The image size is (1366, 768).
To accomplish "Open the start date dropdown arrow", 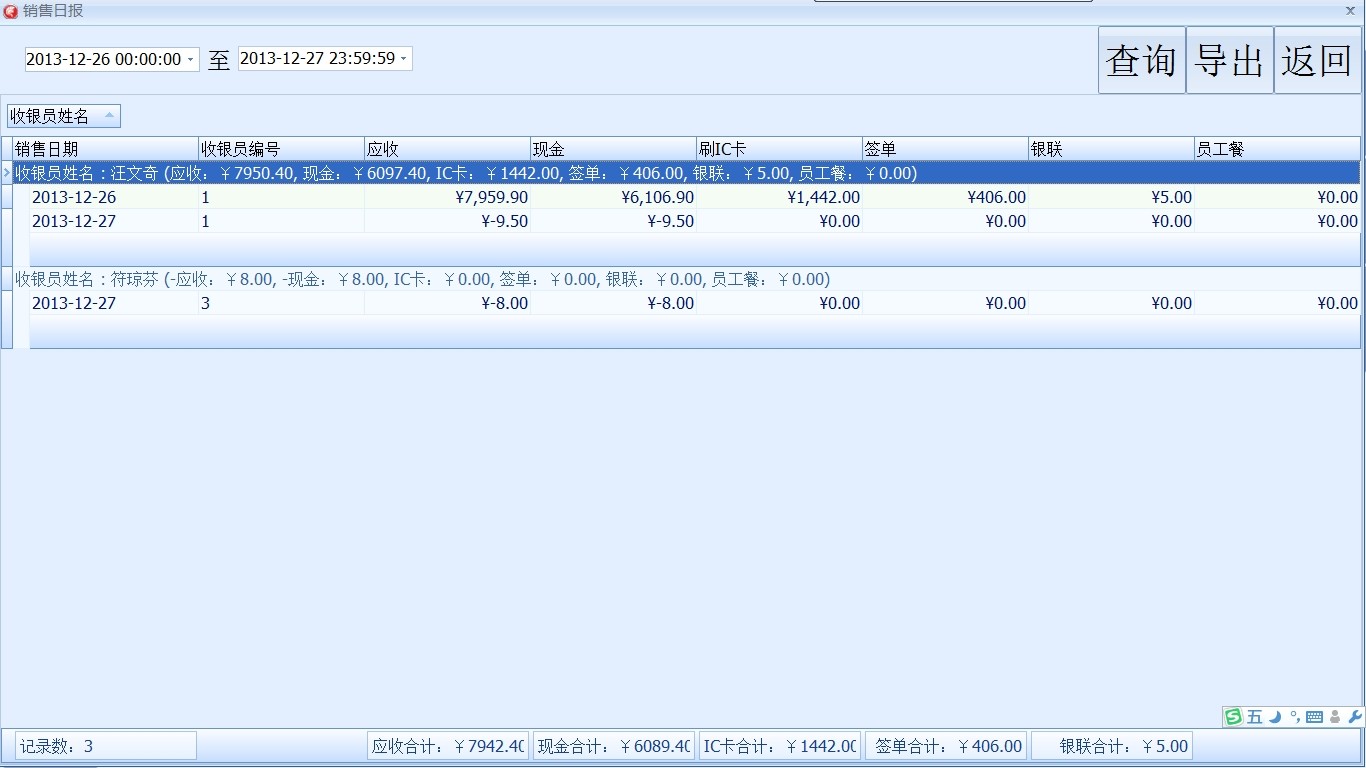I will (190, 60).
